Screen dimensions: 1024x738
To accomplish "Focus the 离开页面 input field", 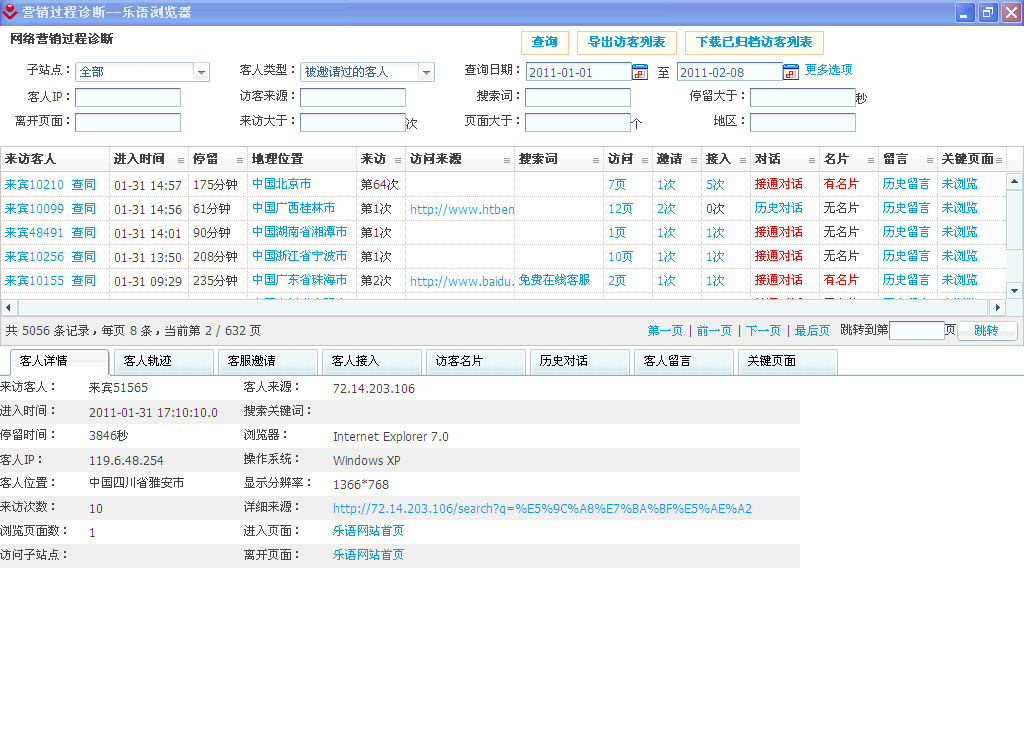I will (128, 122).
